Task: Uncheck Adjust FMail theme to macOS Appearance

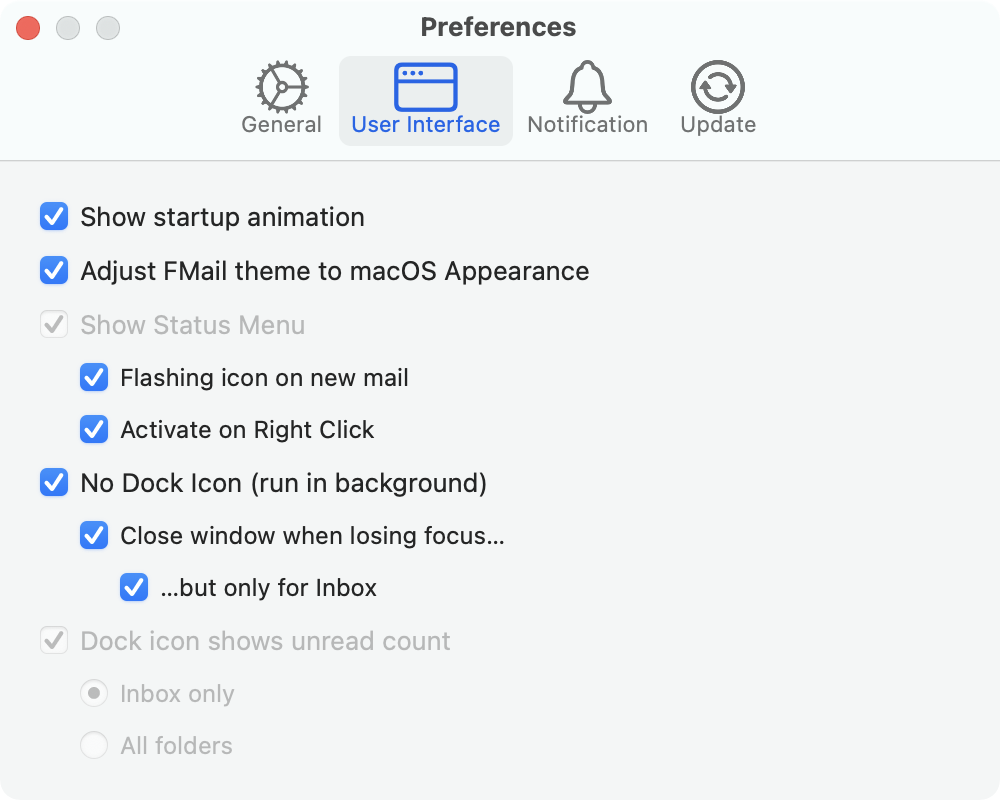Action: pos(54,271)
